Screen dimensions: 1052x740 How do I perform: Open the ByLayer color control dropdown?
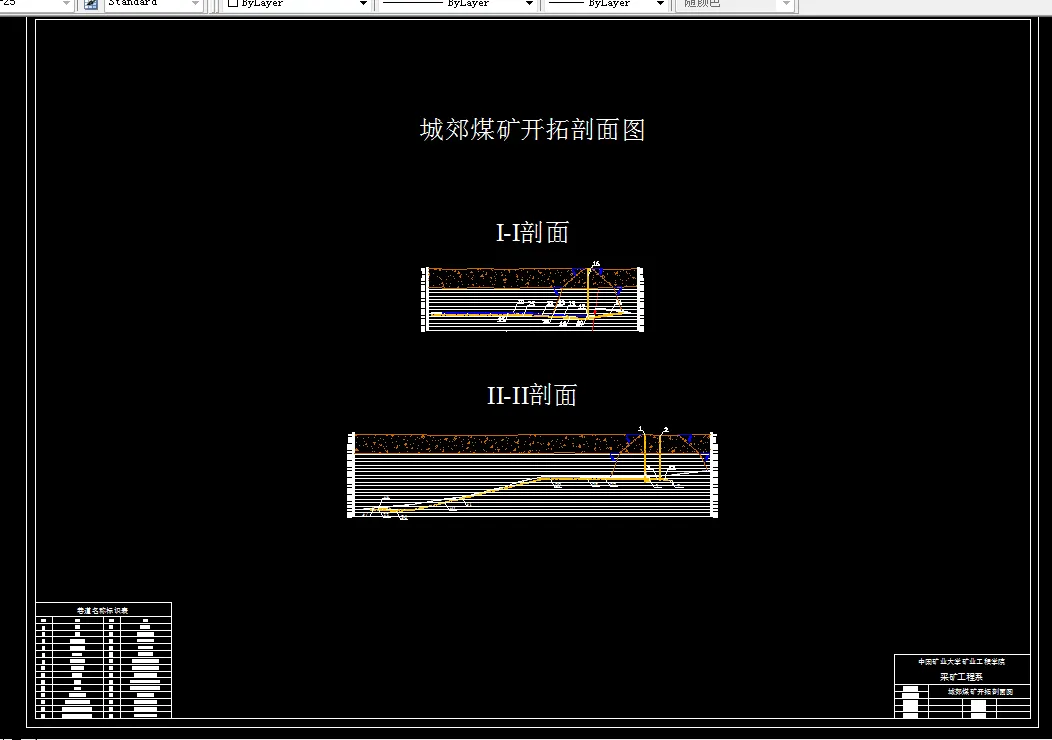pyautogui.click(x=298, y=4)
